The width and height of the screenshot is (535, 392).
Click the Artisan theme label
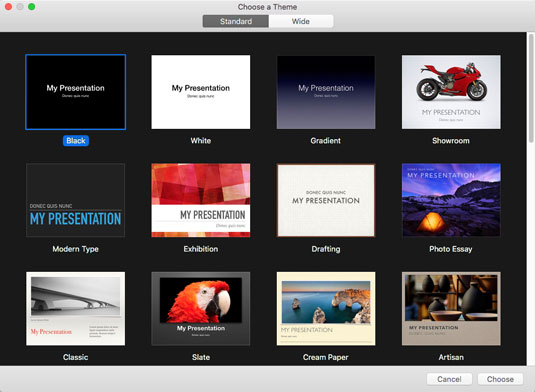(x=451, y=357)
